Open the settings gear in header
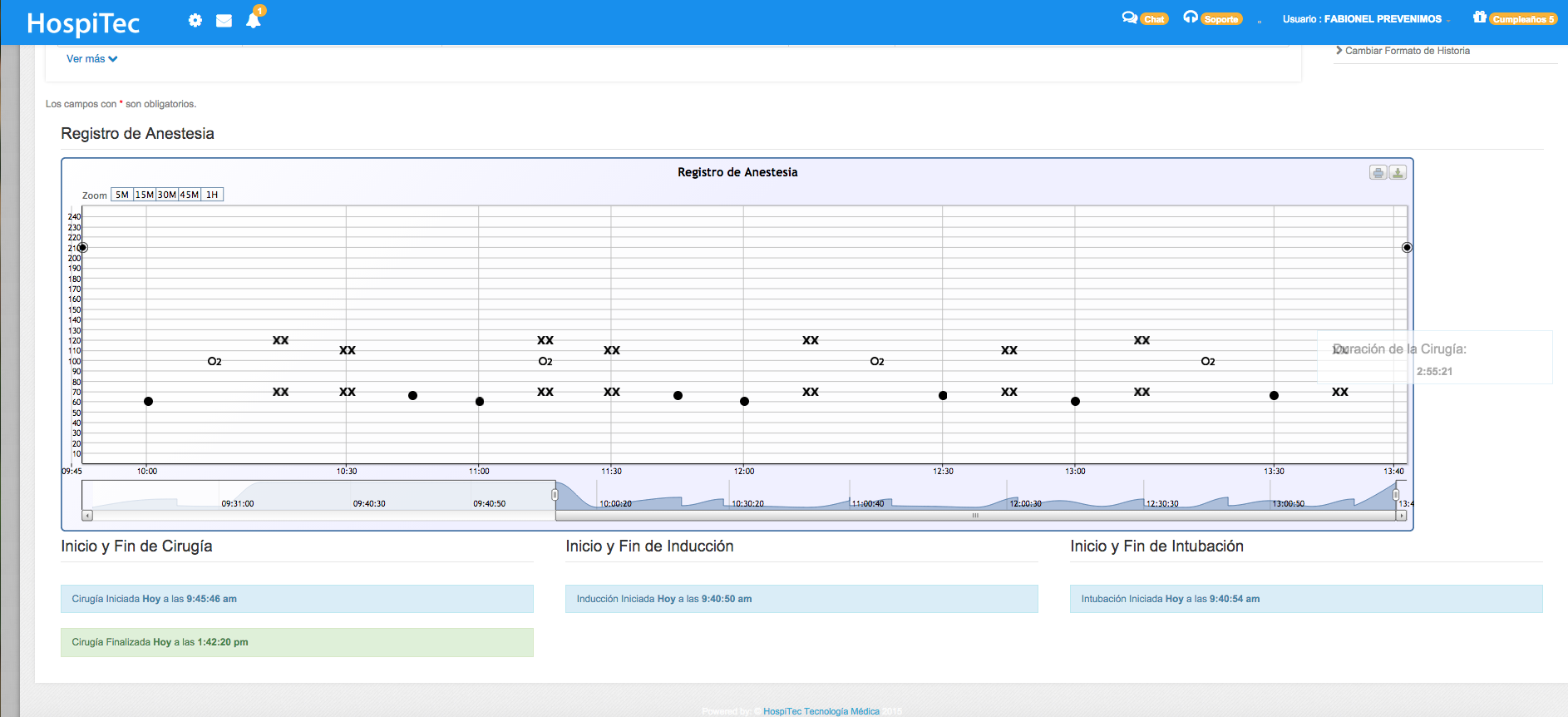Image resolution: width=1568 pixels, height=717 pixels. pos(195,20)
